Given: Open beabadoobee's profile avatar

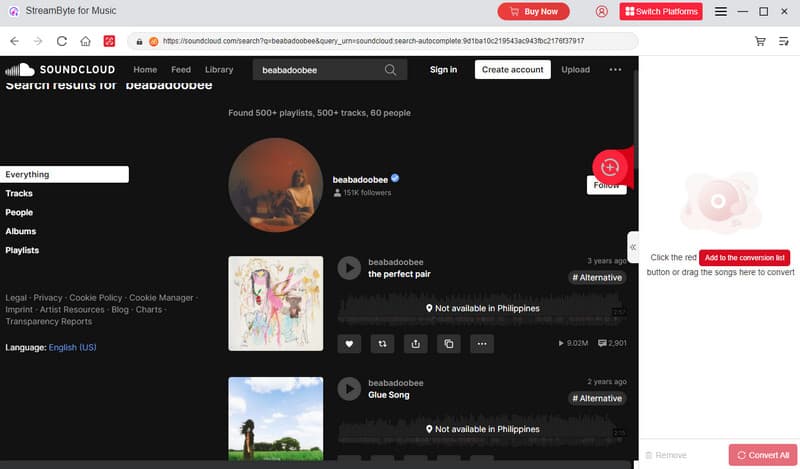Looking at the screenshot, I should (276, 185).
